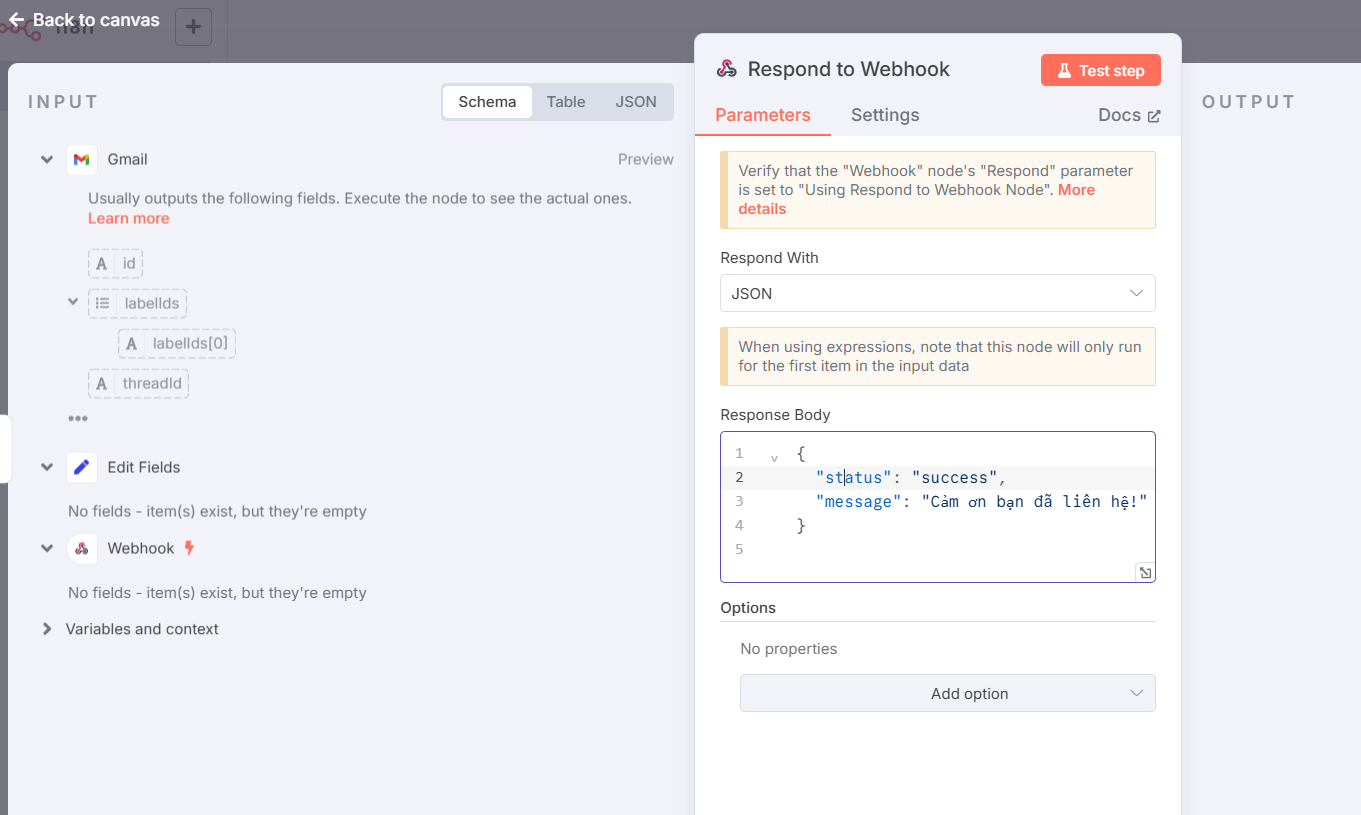1361x815 pixels.
Task: Show more fields via three dots
Action: (78, 418)
